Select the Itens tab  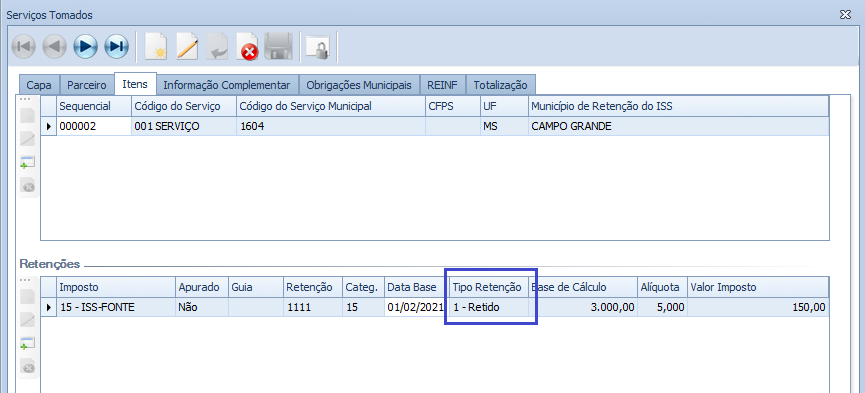pyautogui.click(x=135, y=84)
